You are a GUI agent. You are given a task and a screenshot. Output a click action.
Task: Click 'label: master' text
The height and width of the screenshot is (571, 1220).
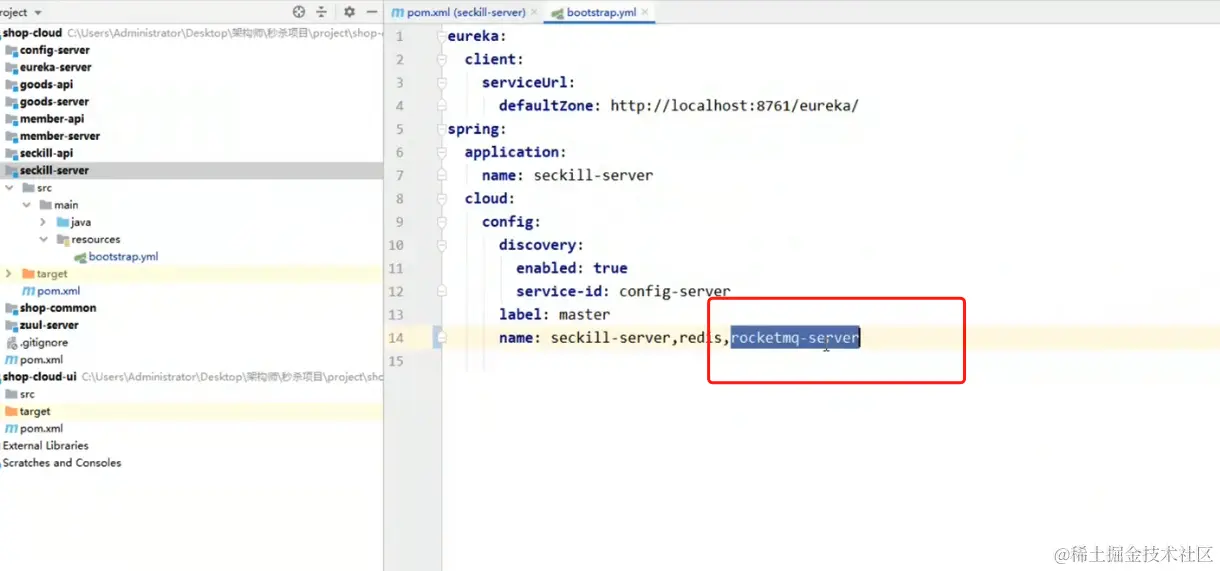click(x=554, y=314)
